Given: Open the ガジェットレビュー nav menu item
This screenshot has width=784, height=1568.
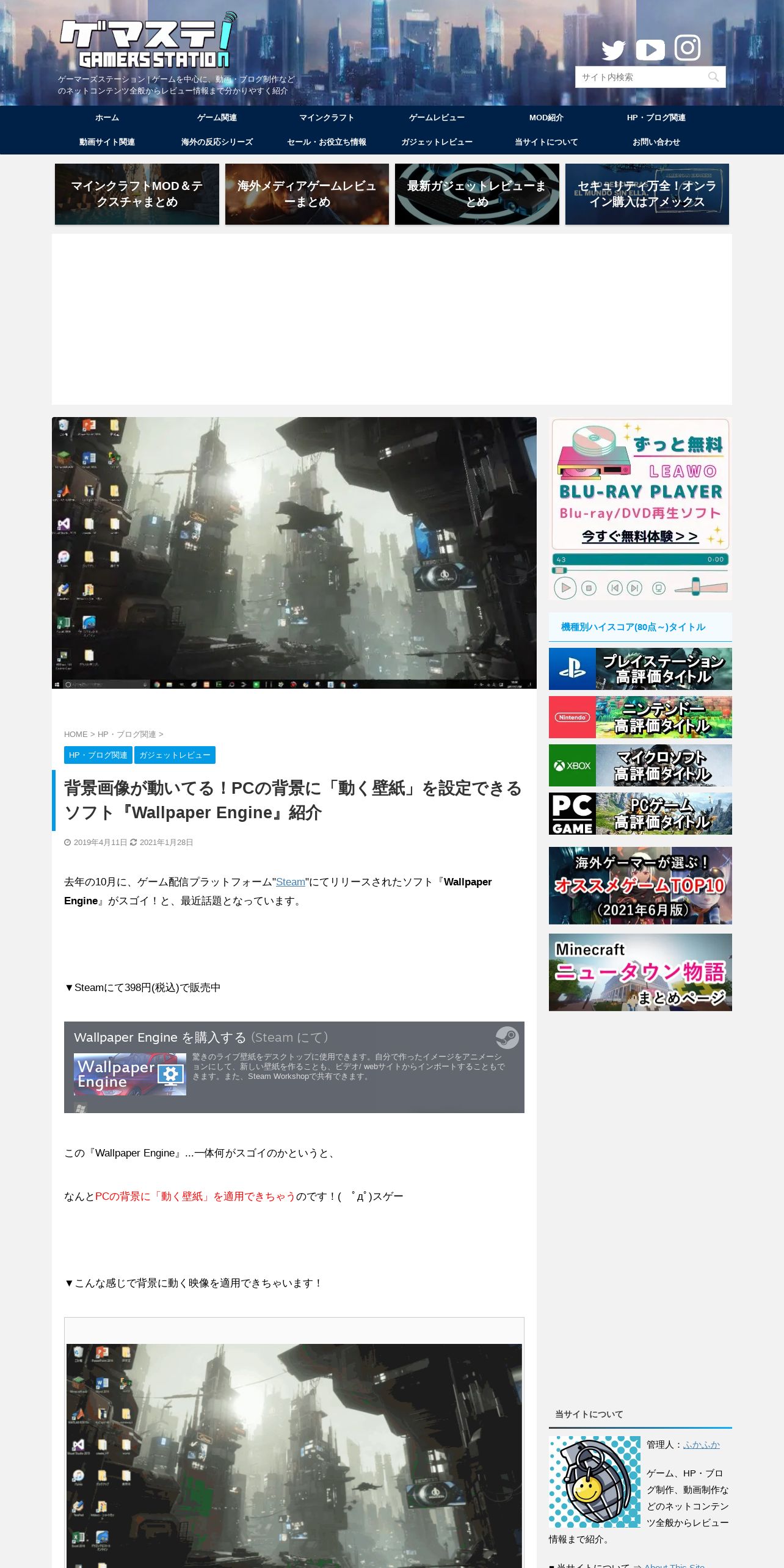Looking at the screenshot, I should tap(437, 142).
